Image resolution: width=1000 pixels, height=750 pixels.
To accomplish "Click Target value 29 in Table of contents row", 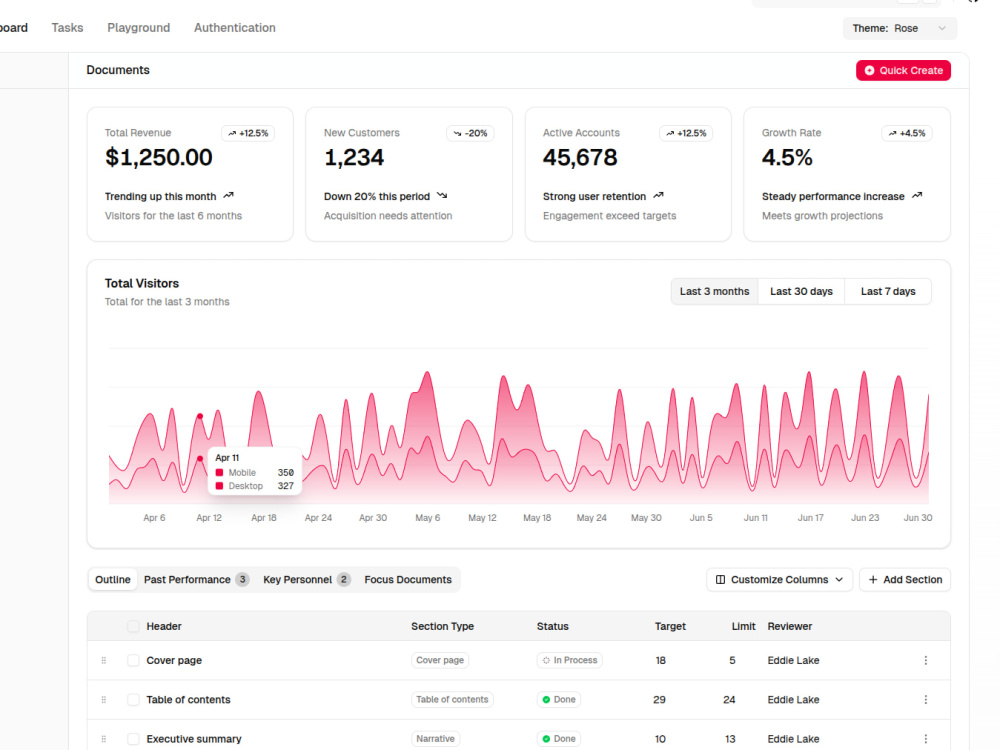I will 659,700.
